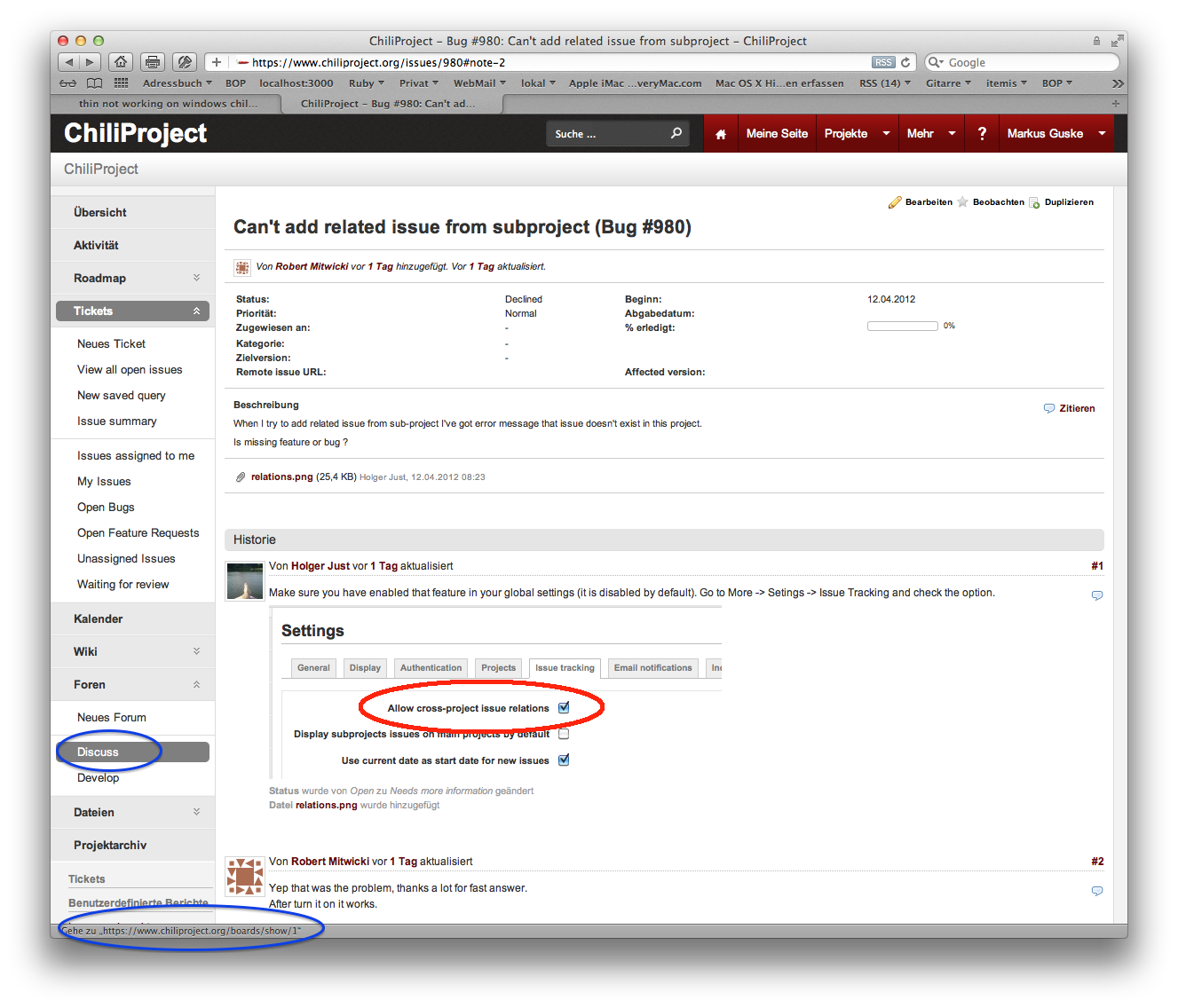This screenshot has width=1178, height=1008.
Task: Collapse the Tickets sidebar section
Action: point(196,311)
